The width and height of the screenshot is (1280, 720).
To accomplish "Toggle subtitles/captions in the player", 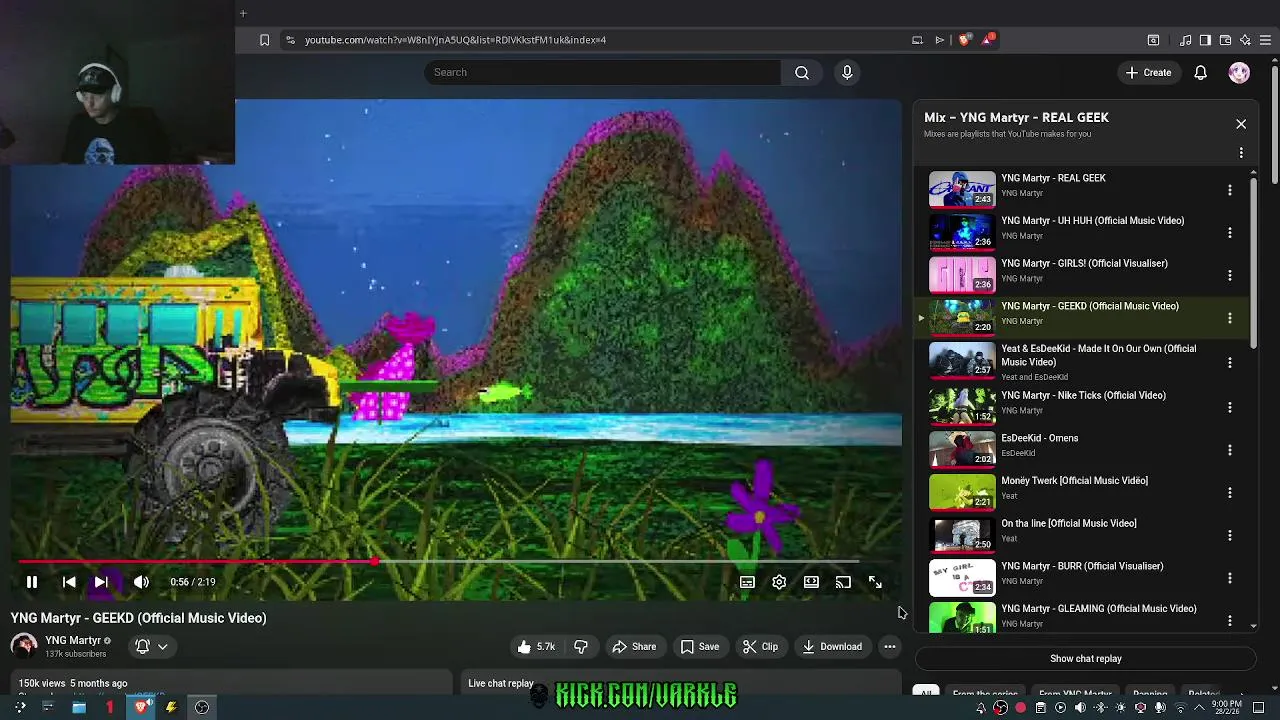I will click(747, 582).
